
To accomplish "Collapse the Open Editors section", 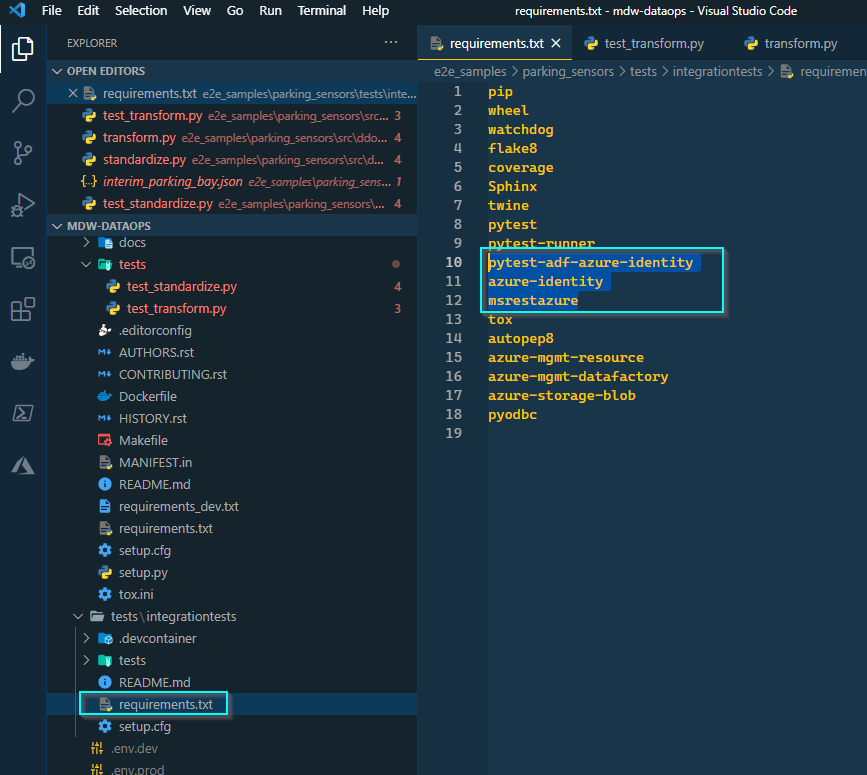I will (x=57, y=70).
